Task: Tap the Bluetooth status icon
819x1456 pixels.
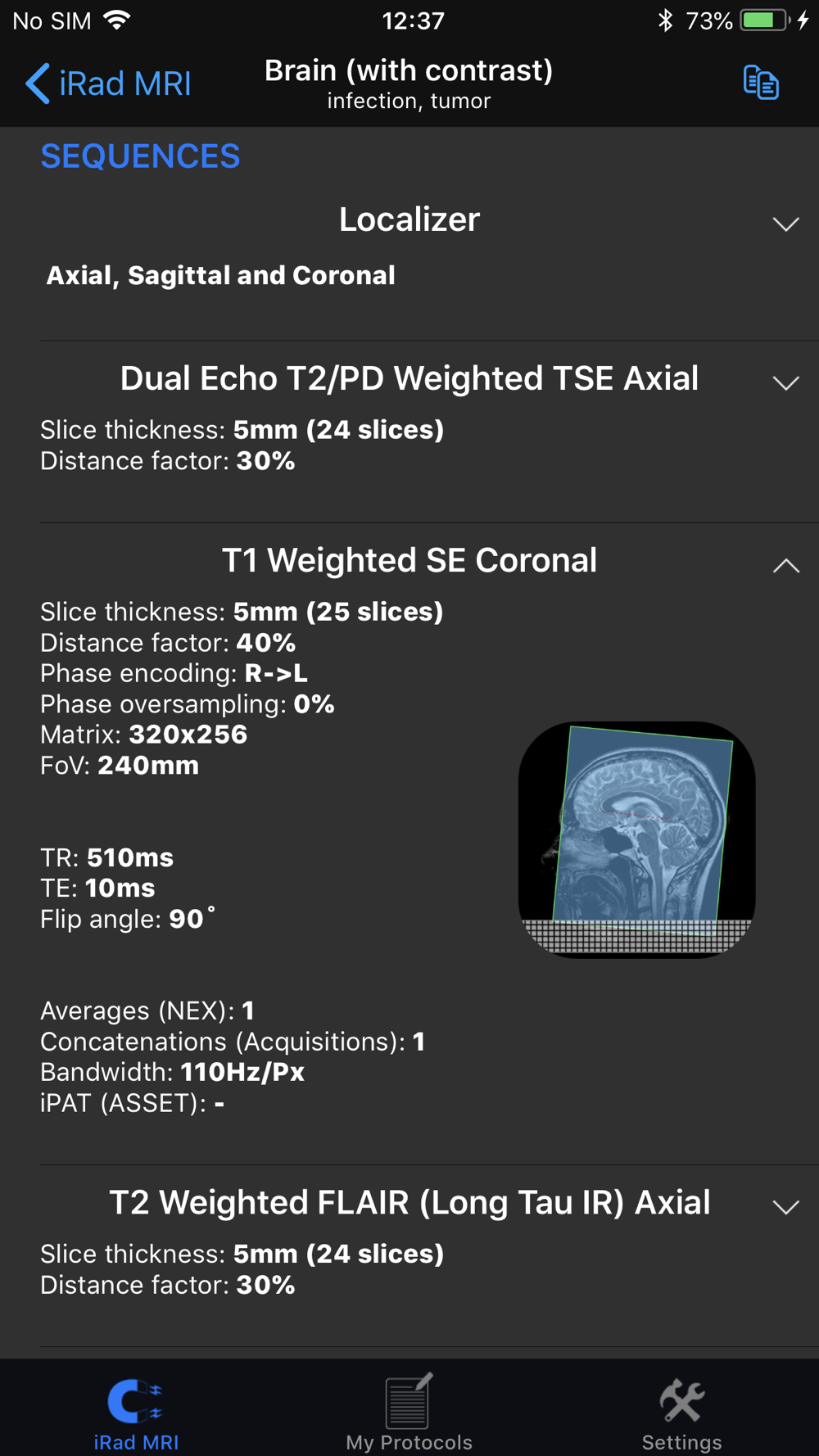Action: (x=665, y=20)
